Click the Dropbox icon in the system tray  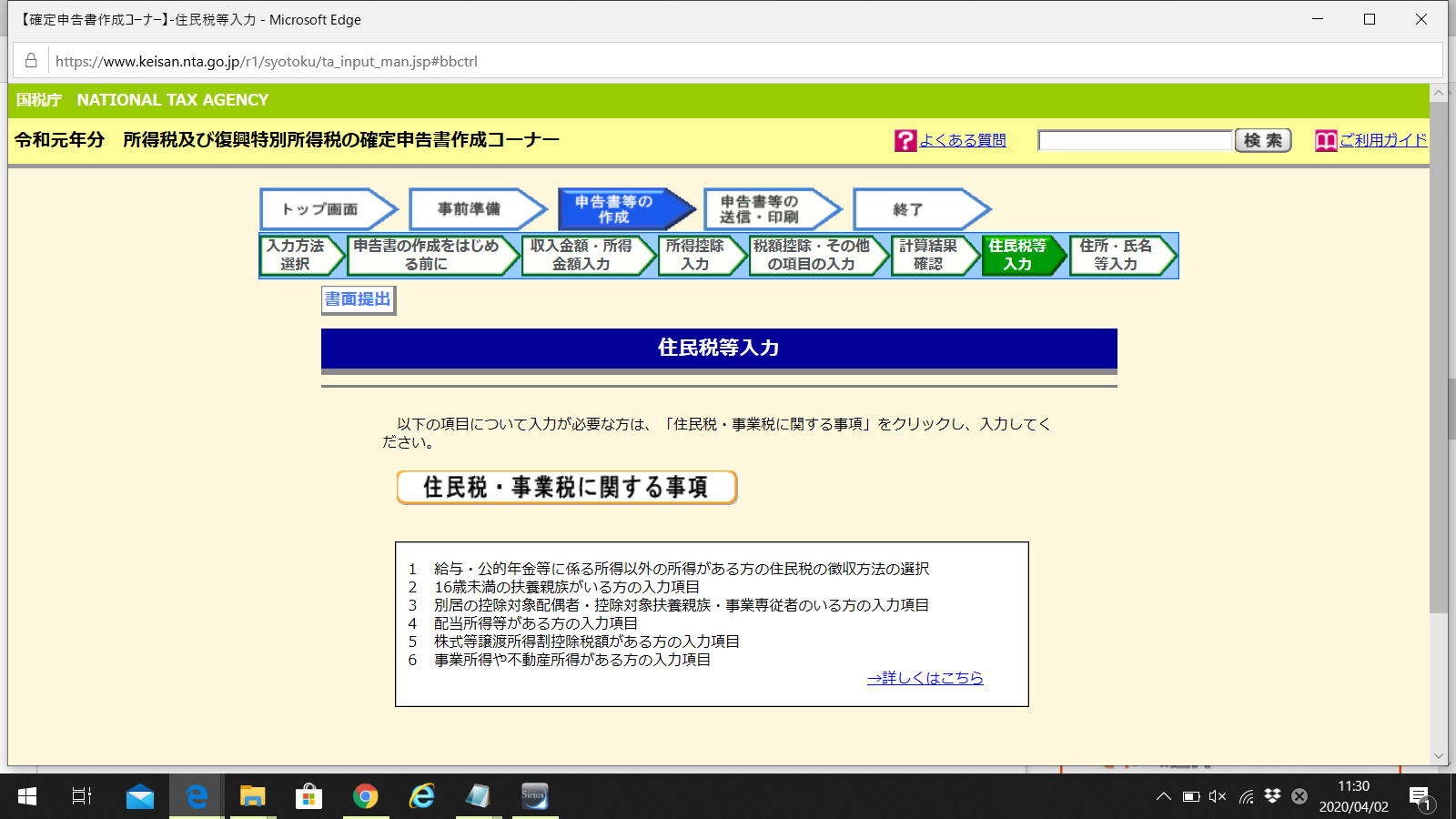[1270, 795]
